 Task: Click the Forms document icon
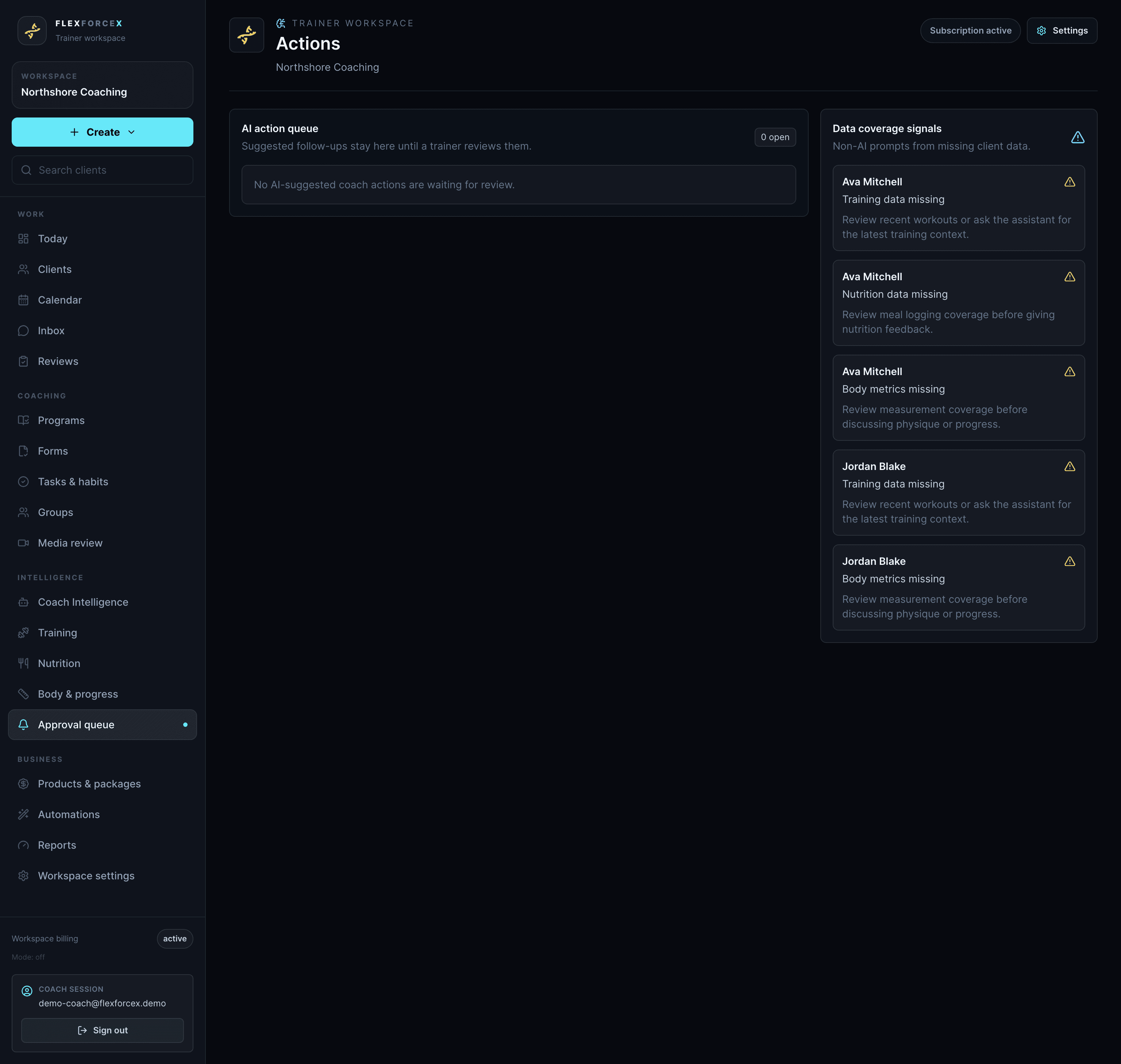click(23, 451)
